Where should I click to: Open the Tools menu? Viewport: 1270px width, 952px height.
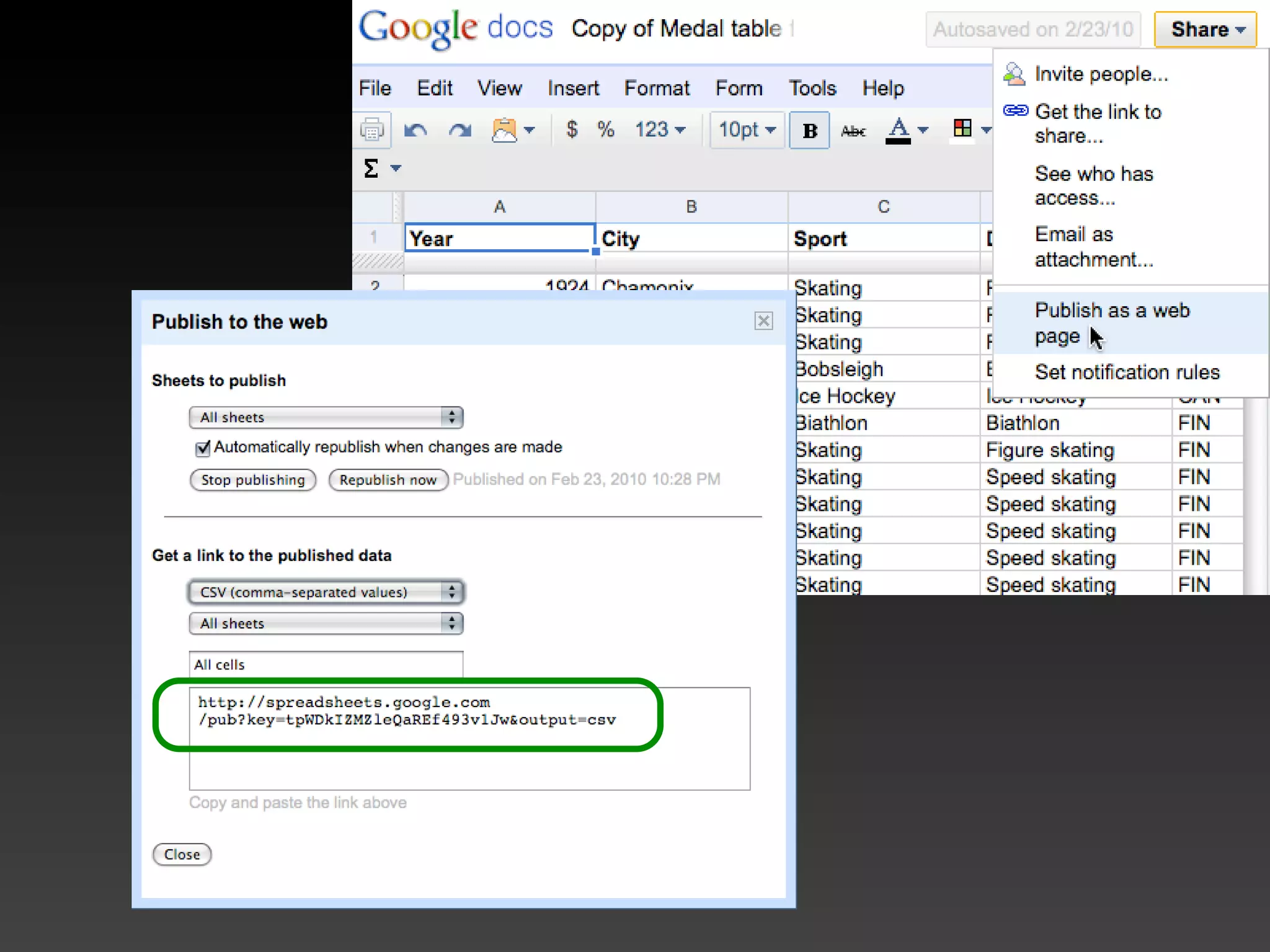[x=812, y=88]
